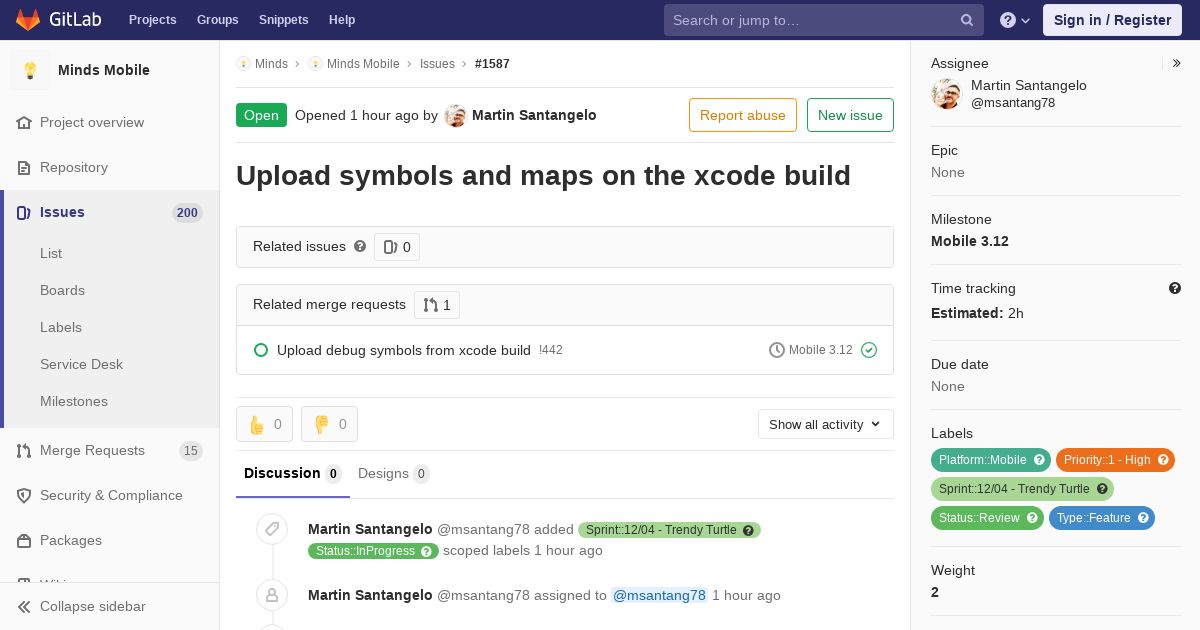This screenshot has width=1200, height=630.
Task: Click the #1587 breadcrumb item
Action: click(x=492, y=64)
